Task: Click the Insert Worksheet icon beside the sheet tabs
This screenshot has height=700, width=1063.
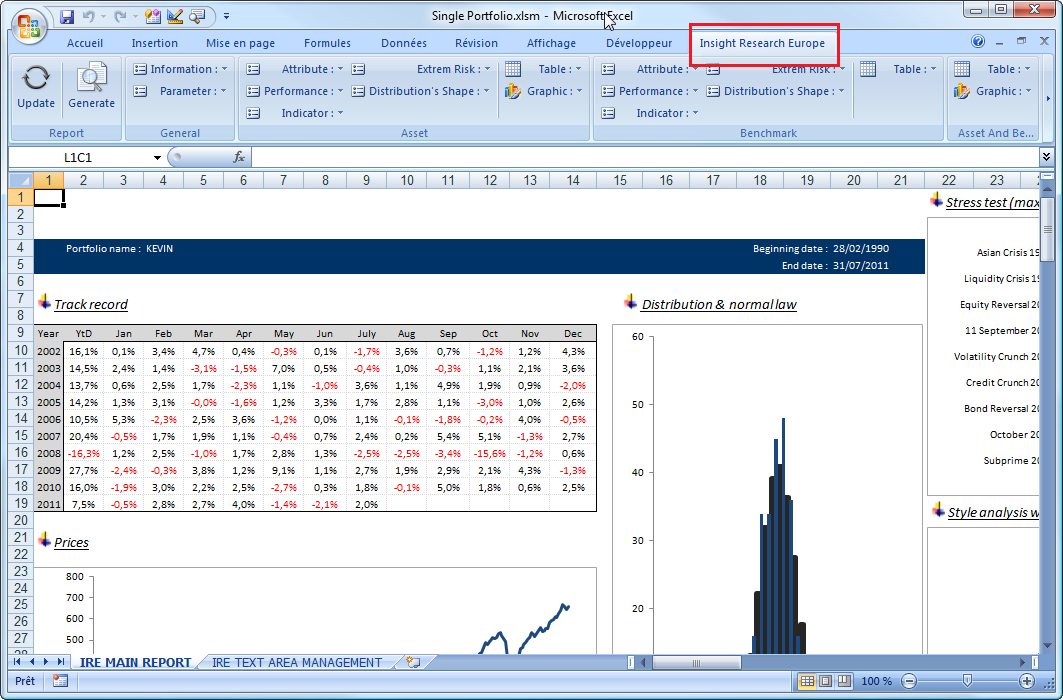Action: (x=413, y=662)
